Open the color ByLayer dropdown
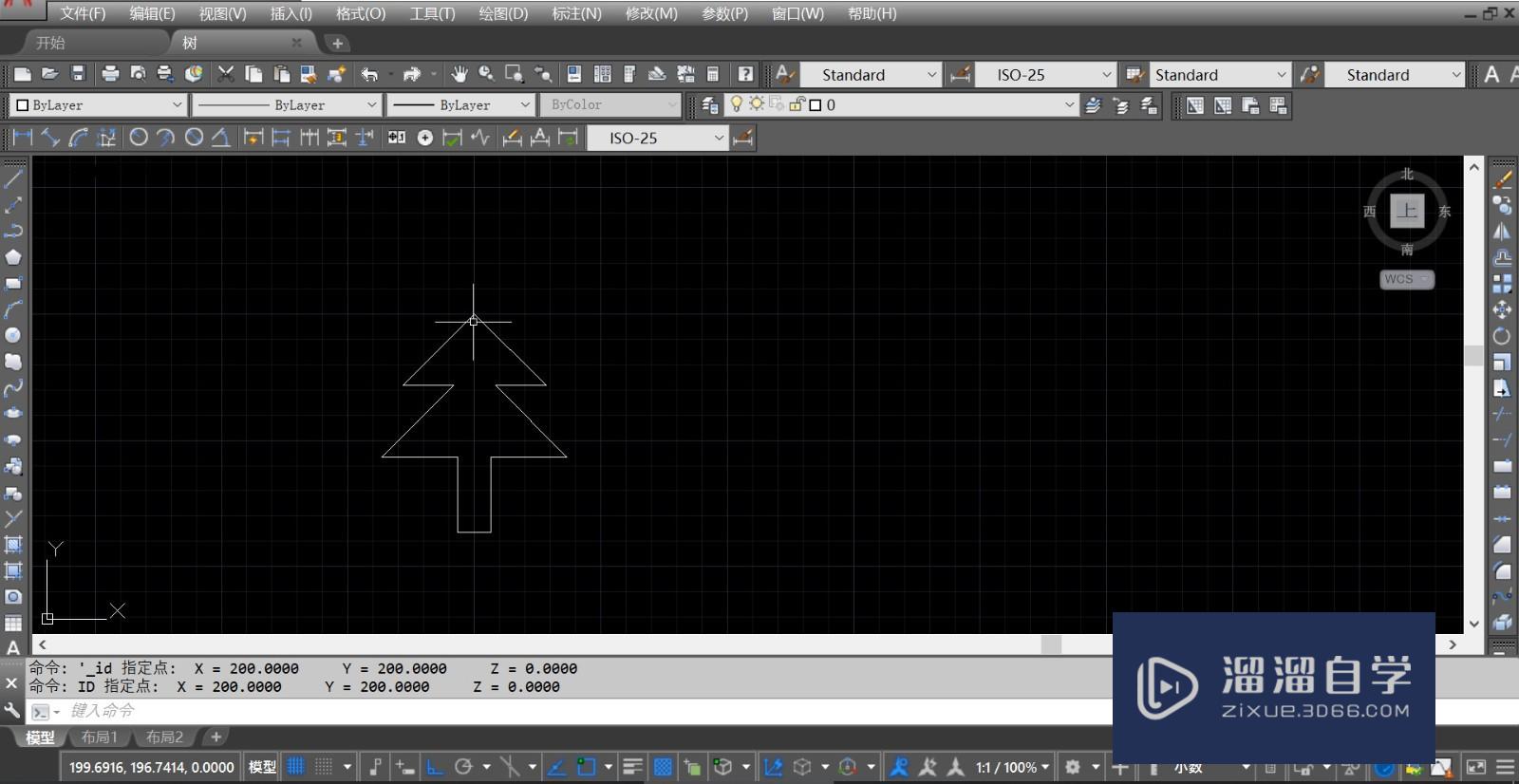 [x=98, y=104]
